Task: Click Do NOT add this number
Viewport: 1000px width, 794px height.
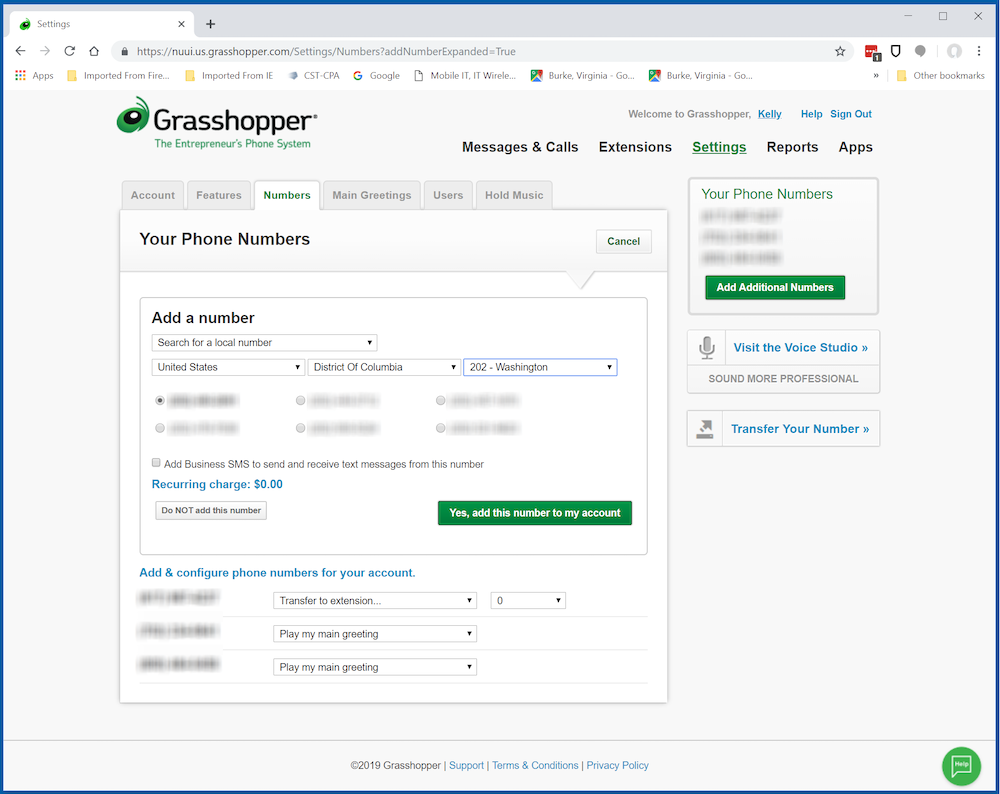Action: click(211, 510)
